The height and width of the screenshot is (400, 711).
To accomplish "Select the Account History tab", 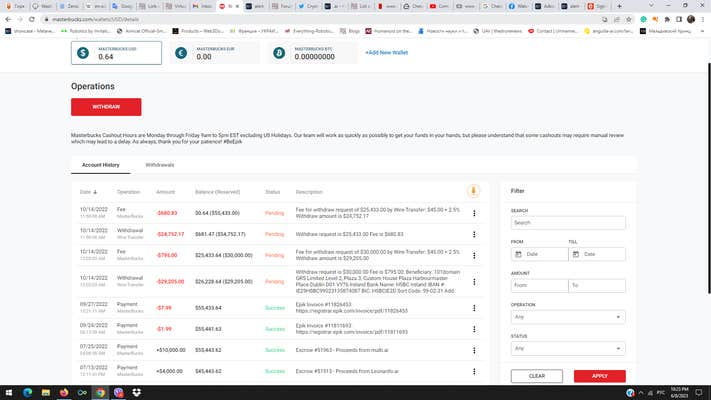I will (x=101, y=164).
